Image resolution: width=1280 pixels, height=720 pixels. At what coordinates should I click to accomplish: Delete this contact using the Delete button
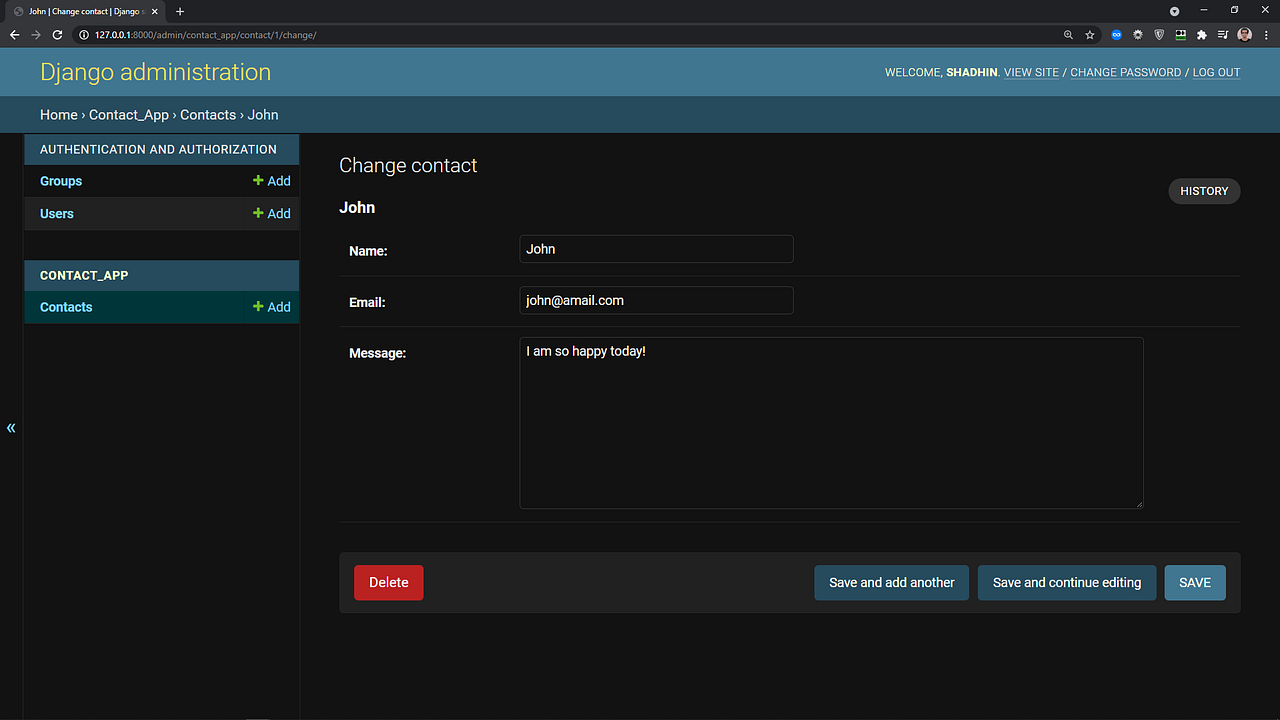(x=388, y=582)
